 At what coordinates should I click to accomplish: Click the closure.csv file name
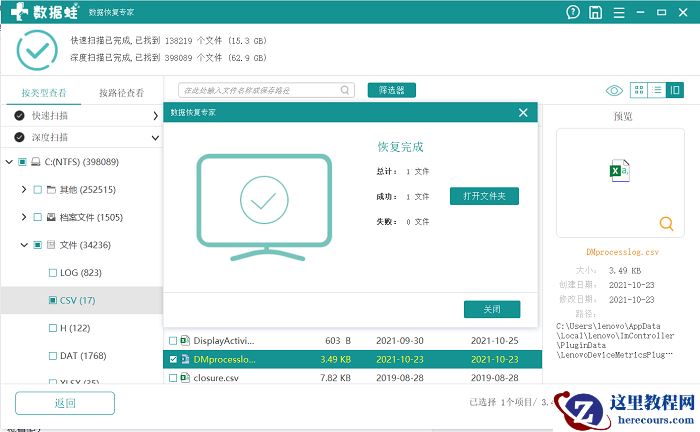tap(216, 378)
